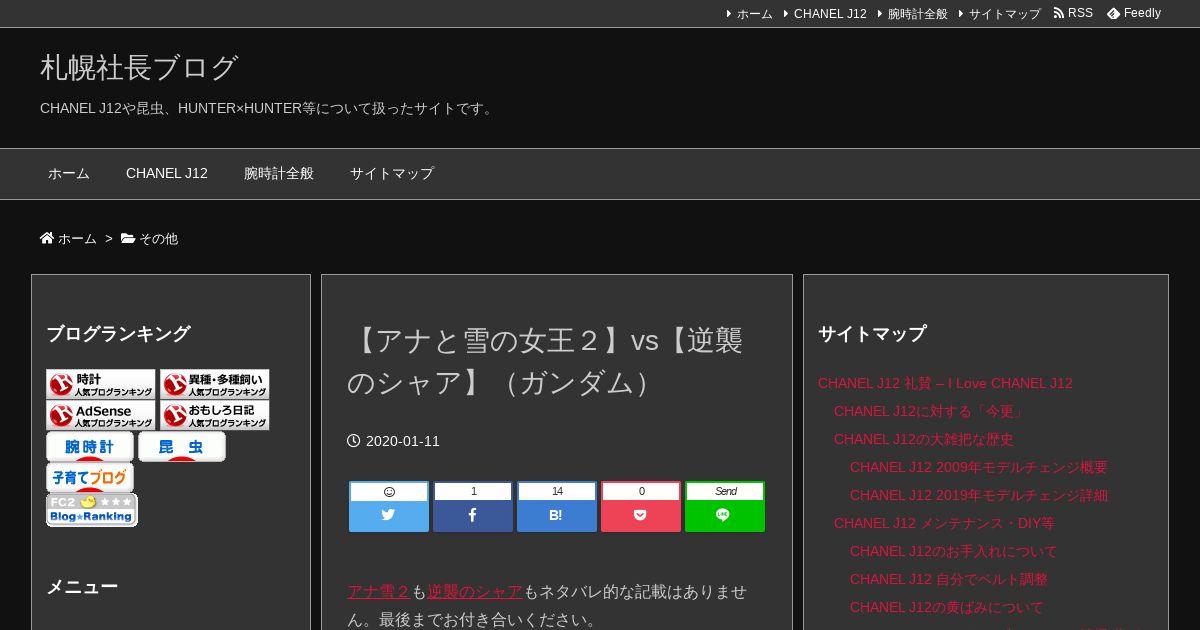Open CHANEL J12 in the top utility bar

830,14
